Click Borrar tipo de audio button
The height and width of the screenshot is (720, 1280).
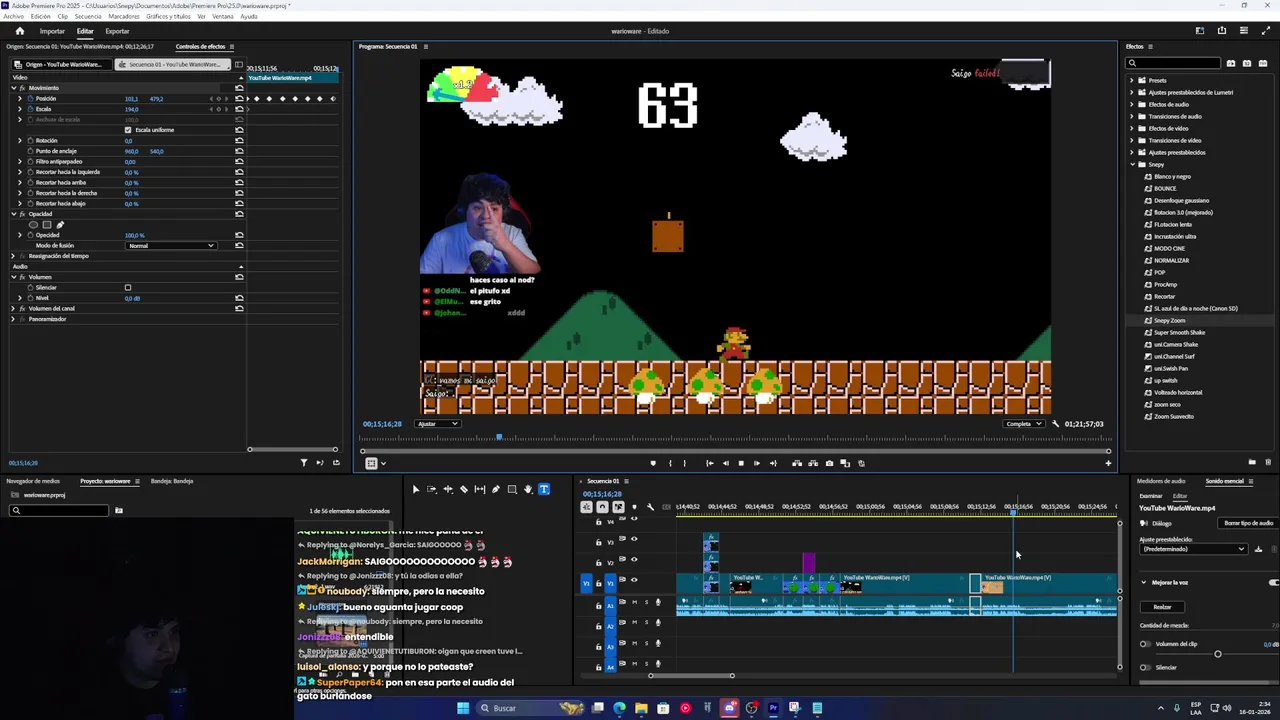1250,523
